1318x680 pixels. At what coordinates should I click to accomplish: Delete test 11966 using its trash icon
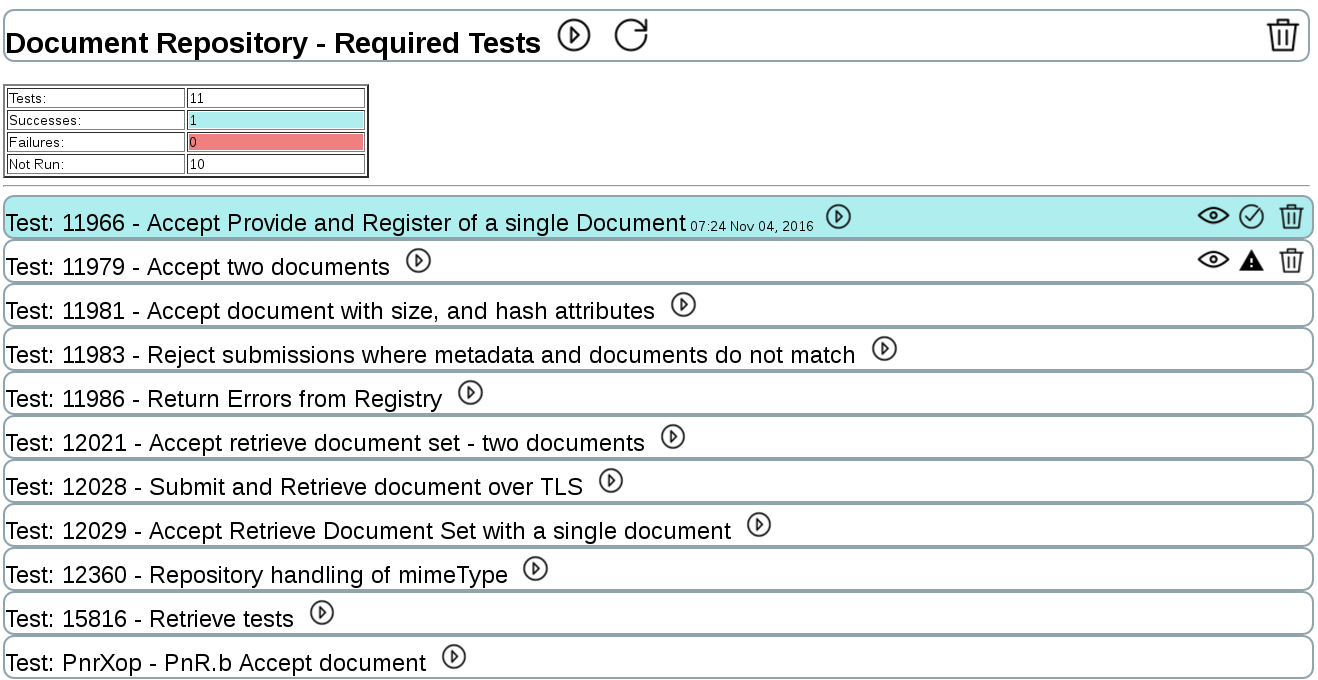coord(1291,216)
